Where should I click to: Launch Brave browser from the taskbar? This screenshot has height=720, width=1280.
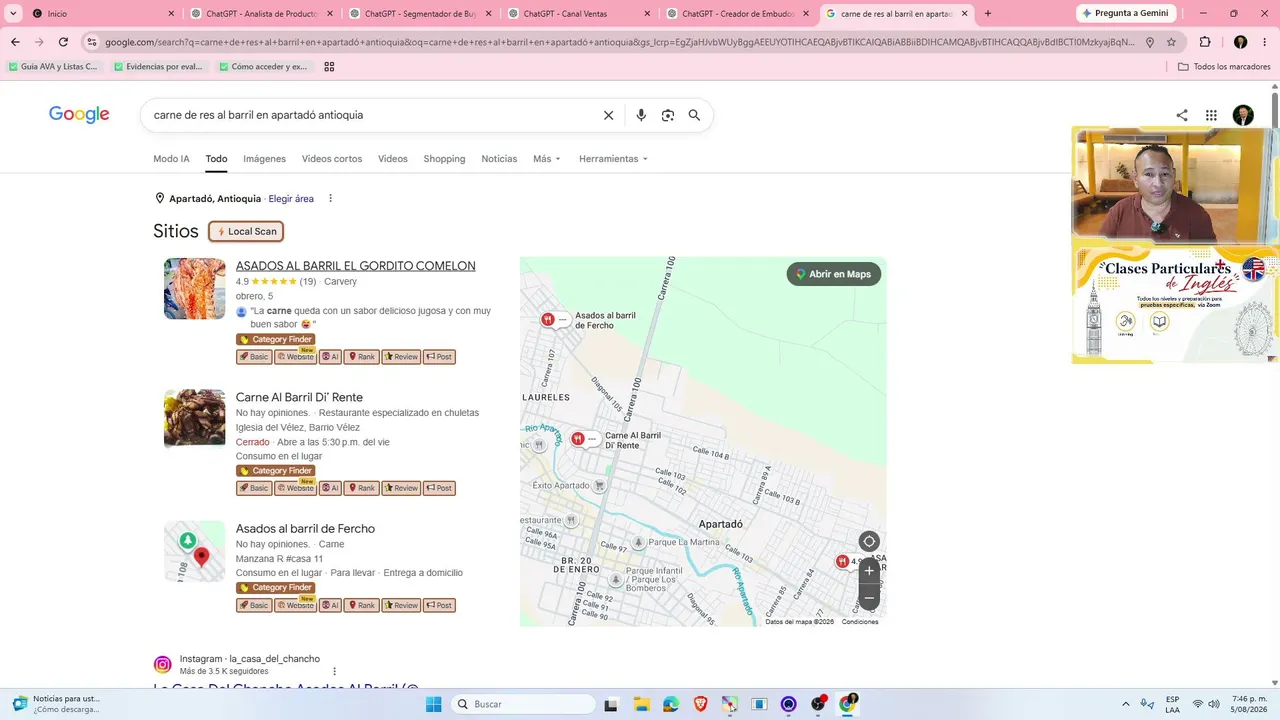tap(701, 704)
